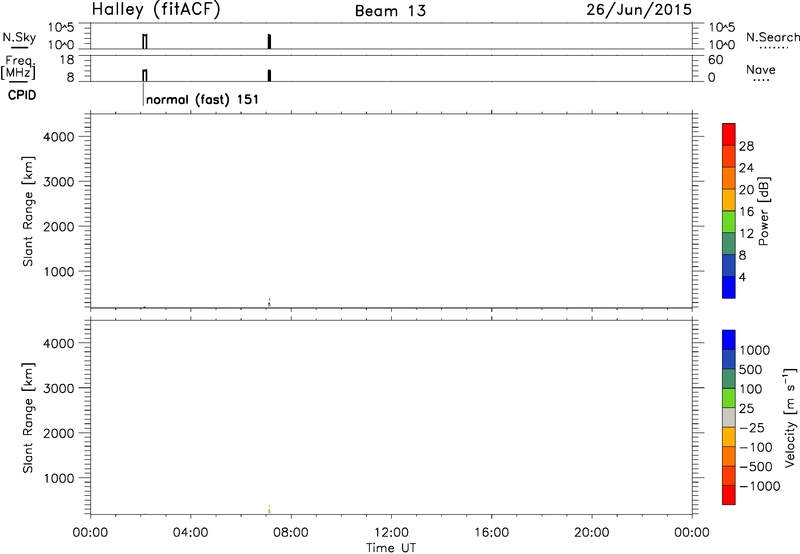
Task: Click "Slant Range [km]" label of power panel
Action: point(28,211)
